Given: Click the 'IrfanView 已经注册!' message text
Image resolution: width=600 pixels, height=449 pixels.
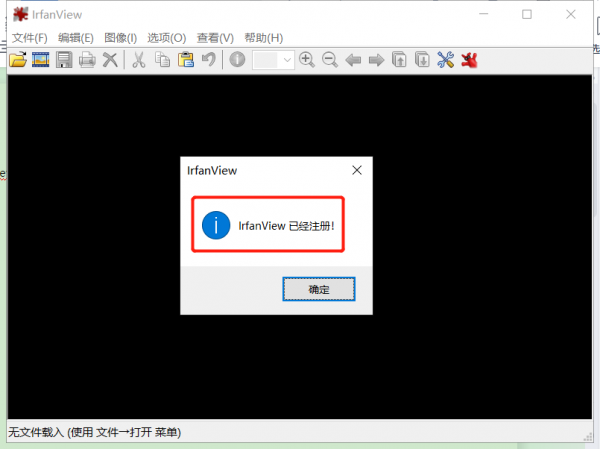Looking at the screenshot, I should pyautogui.click(x=286, y=226).
